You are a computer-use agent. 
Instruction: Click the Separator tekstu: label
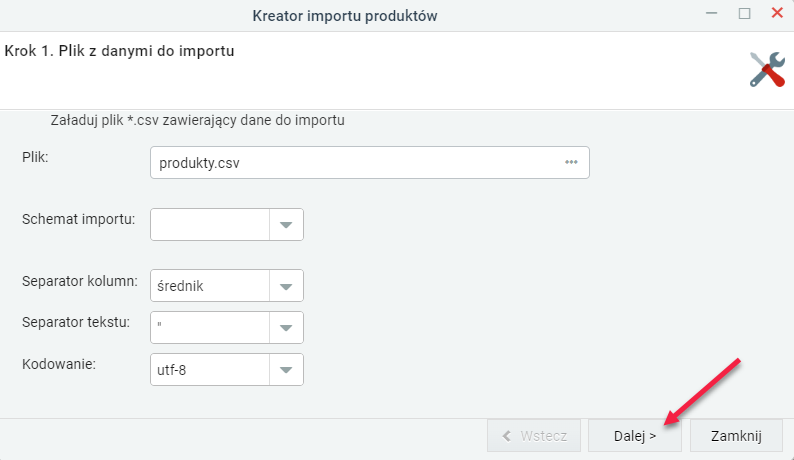[x=76, y=322]
